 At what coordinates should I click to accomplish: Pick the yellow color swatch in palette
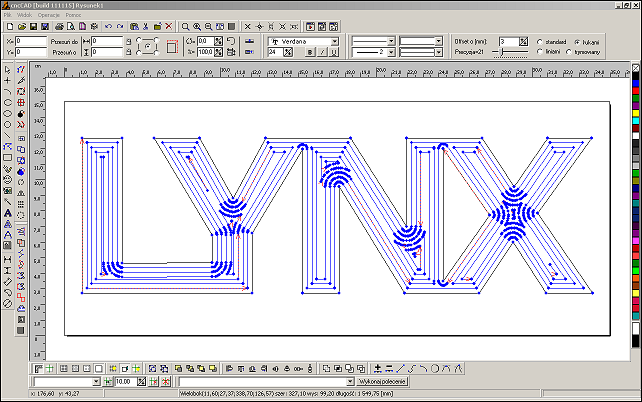point(635,113)
